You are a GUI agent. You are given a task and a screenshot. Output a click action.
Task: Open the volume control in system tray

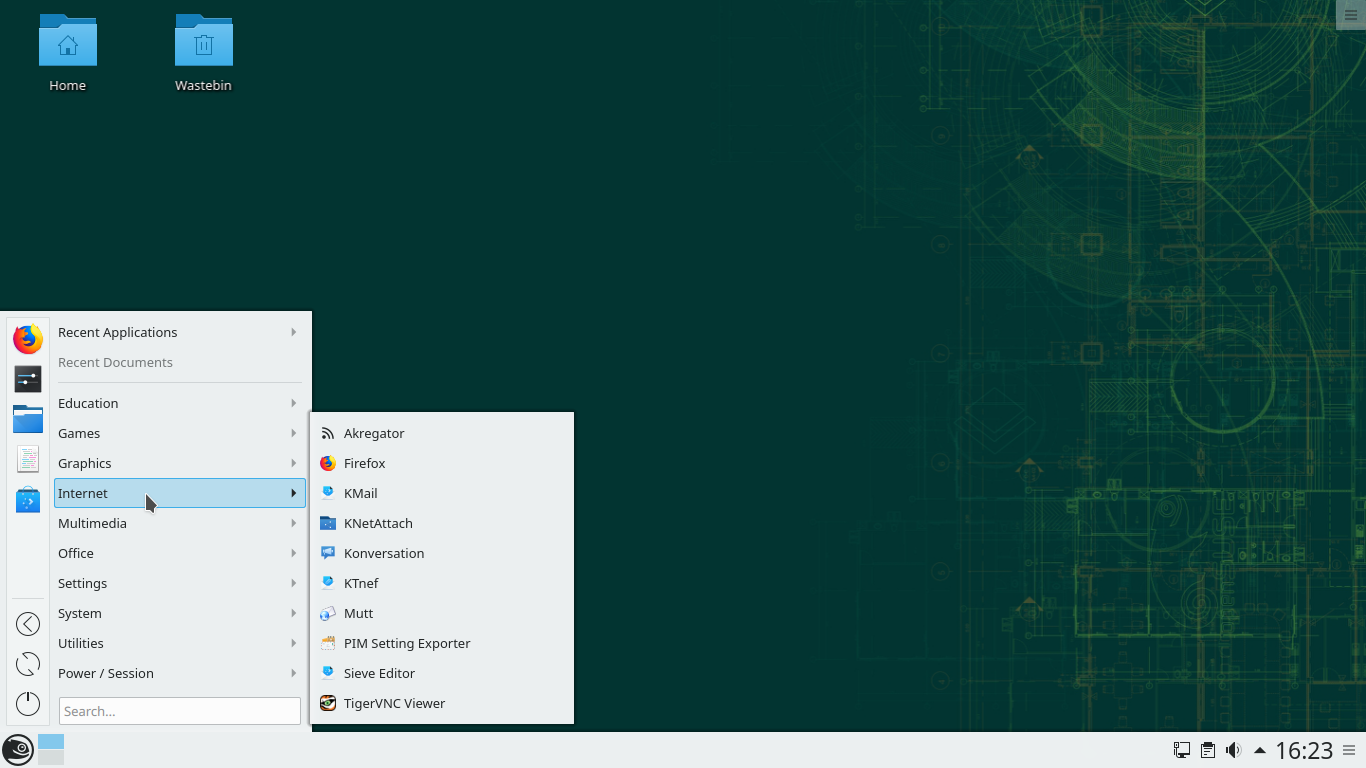[x=1233, y=749]
